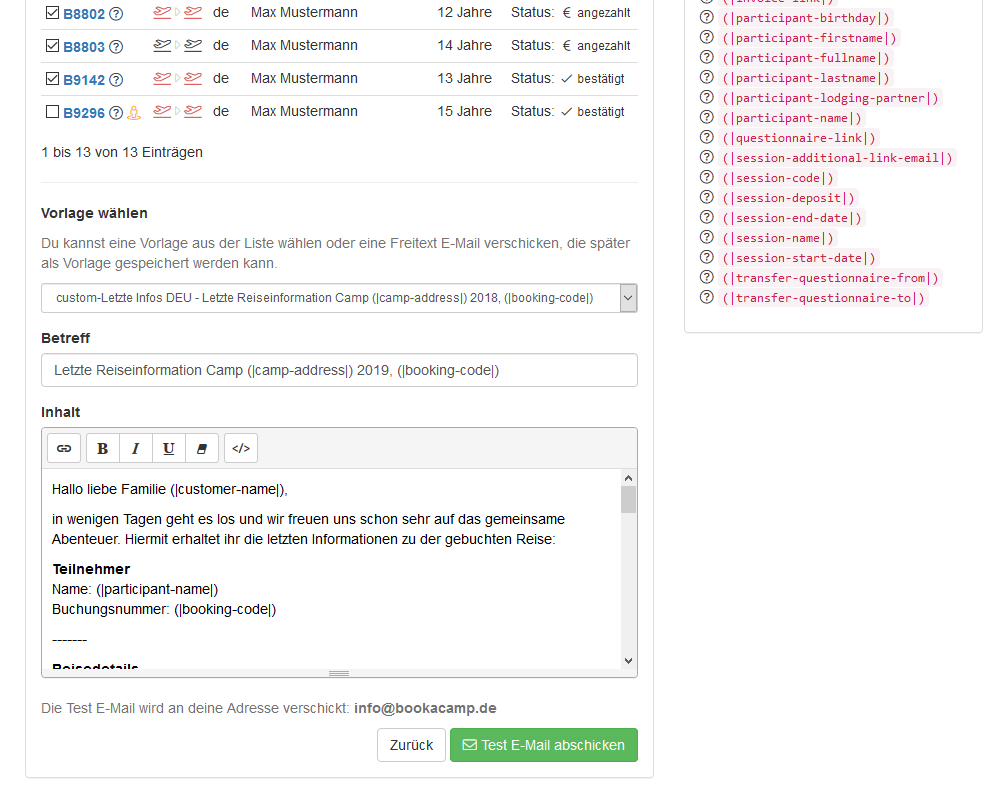Click the insert link icon in editor toolbar

pyautogui.click(x=64, y=449)
